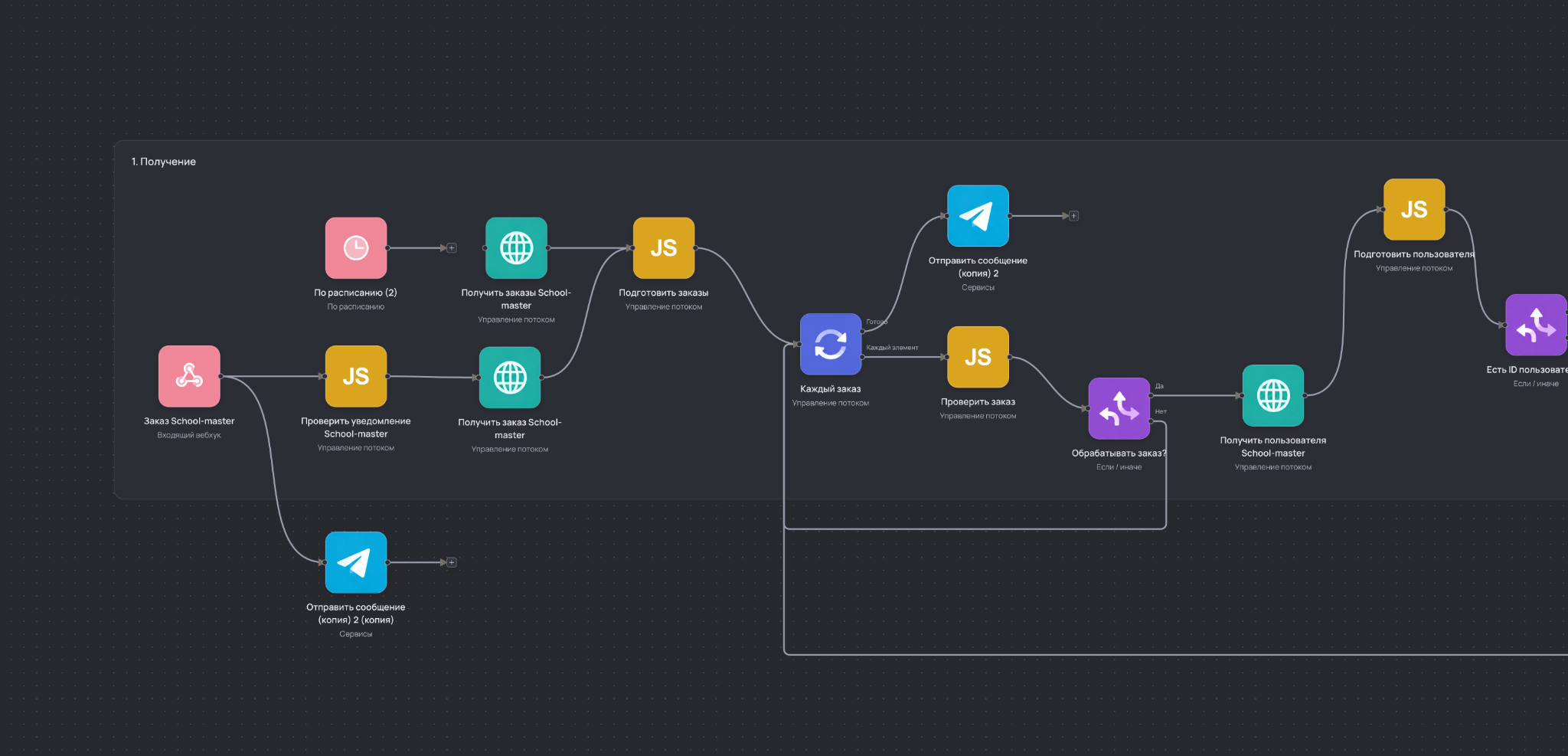This screenshot has width=1568, height=756.
Task: Click the 'Каждый заказ' label text
Action: pos(831,389)
